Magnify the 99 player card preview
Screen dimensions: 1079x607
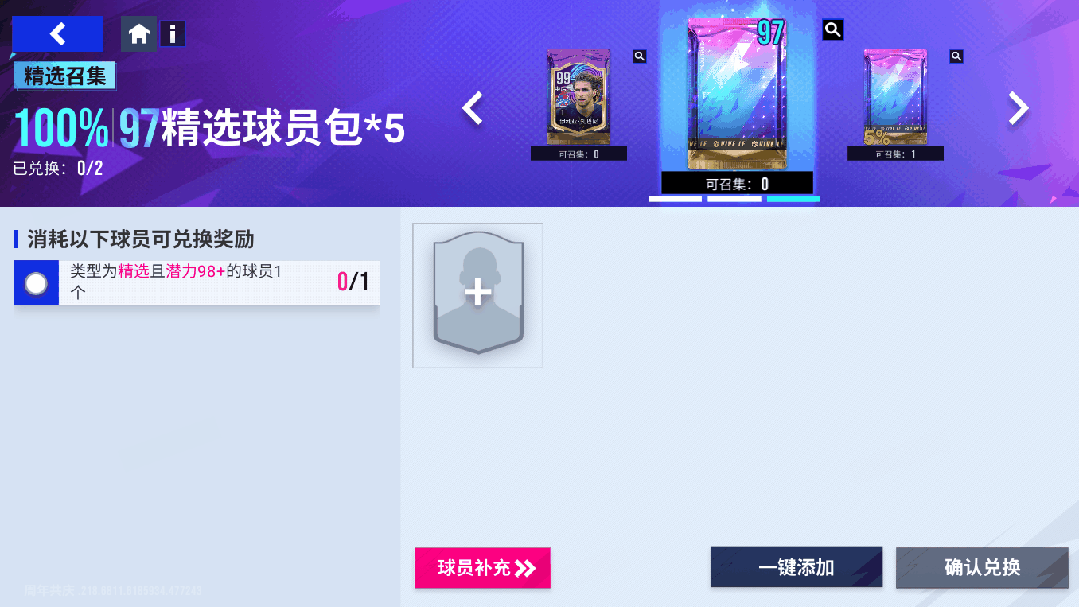(x=639, y=56)
